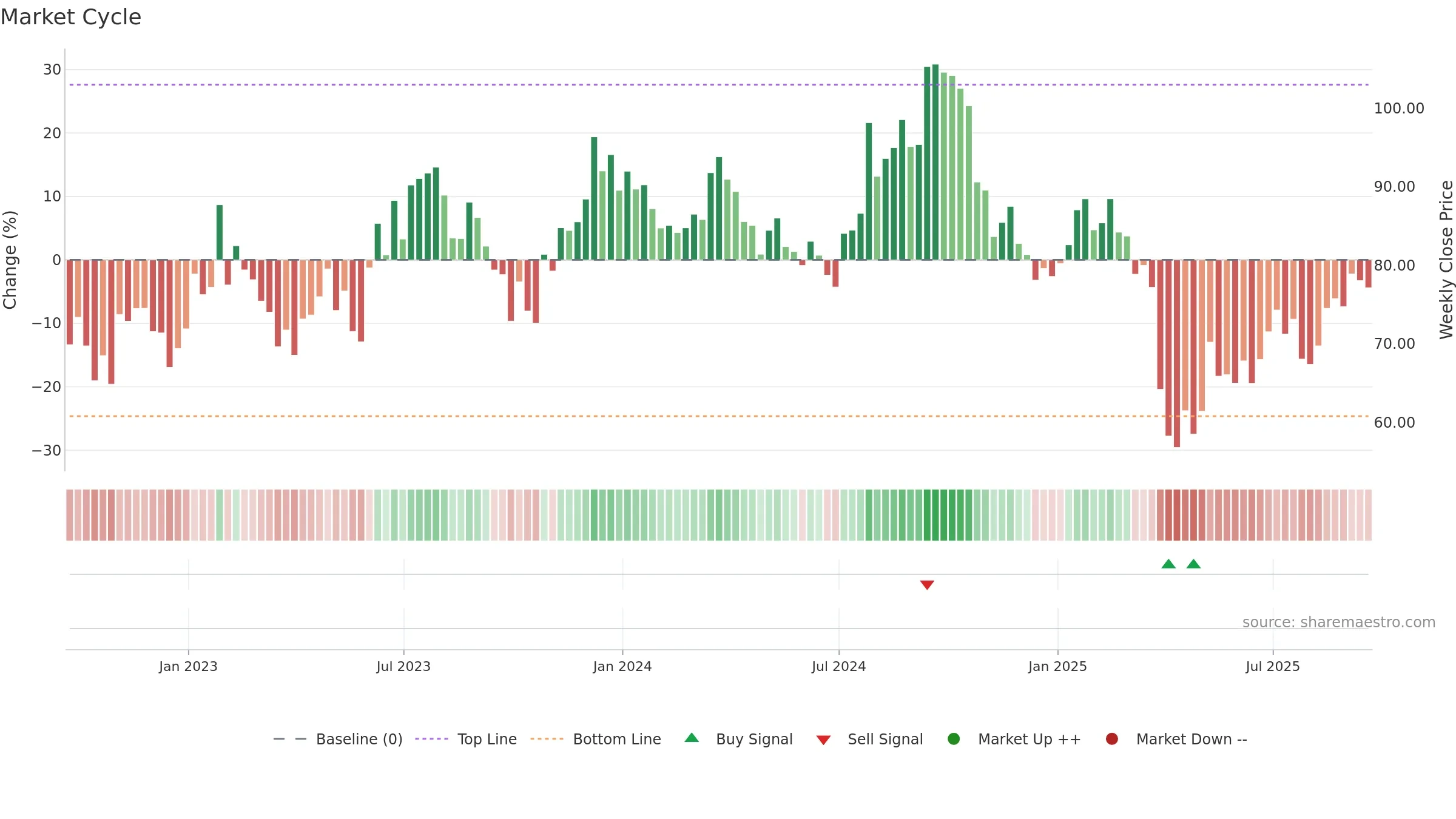The height and width of the screenshot is (819, 1456).
Task: Click the Weekly Close Price axis title
Action: point(1446,260)
